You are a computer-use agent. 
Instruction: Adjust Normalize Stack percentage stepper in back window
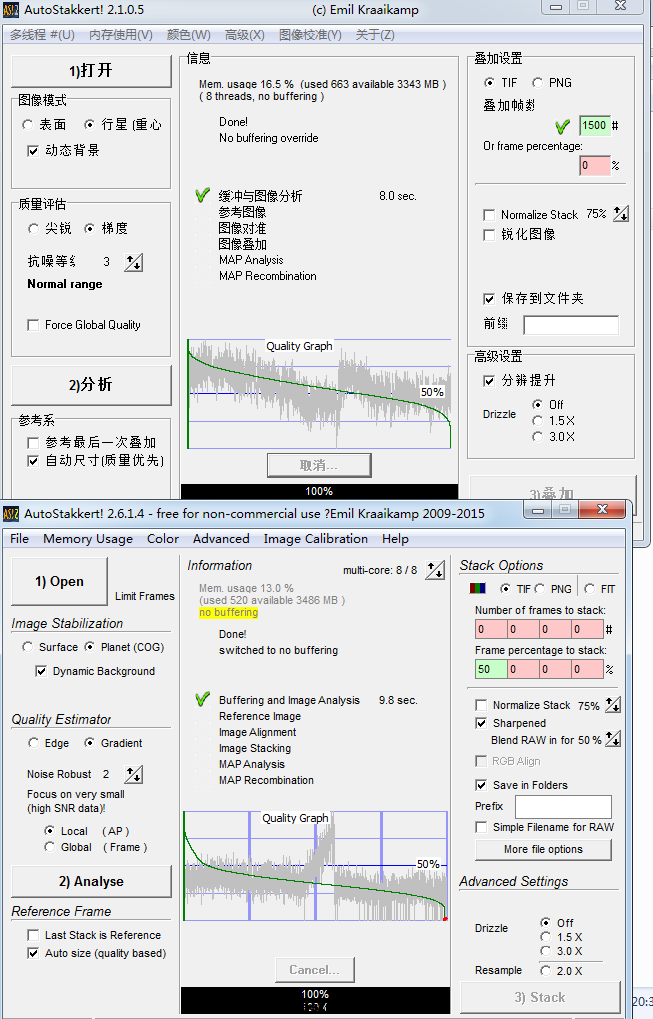[x=621, y=213]
